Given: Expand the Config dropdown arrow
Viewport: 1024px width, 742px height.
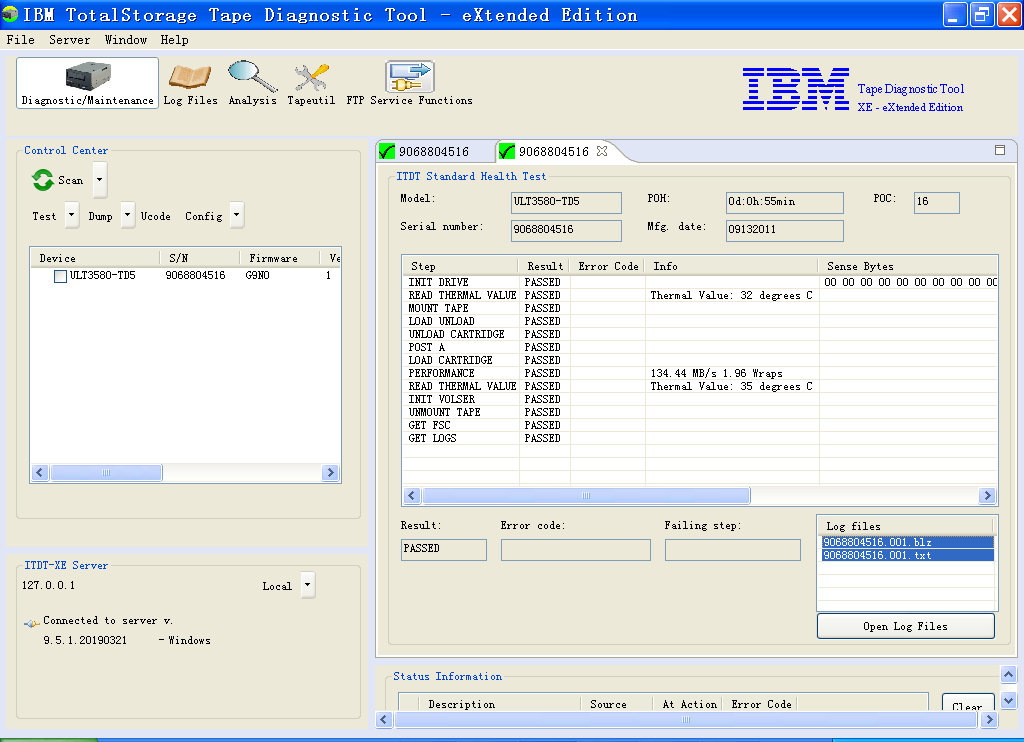Looking at the screenshot, I should (237, 215).
